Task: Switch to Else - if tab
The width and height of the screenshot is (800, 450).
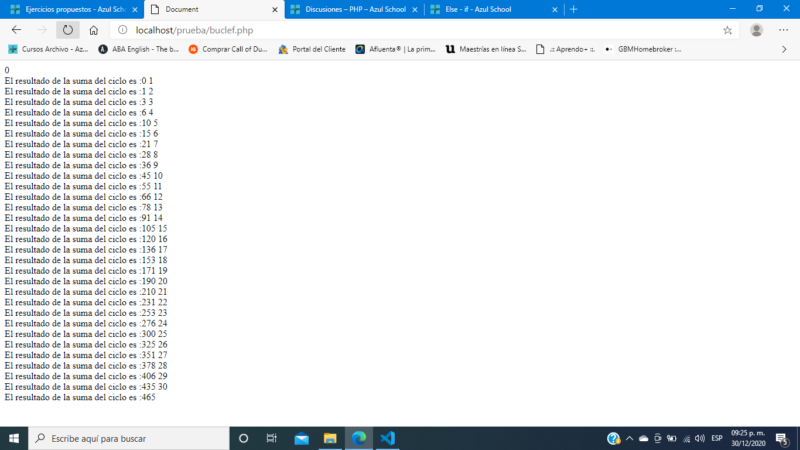Action: pyautogui.click(x=485, y=9)
